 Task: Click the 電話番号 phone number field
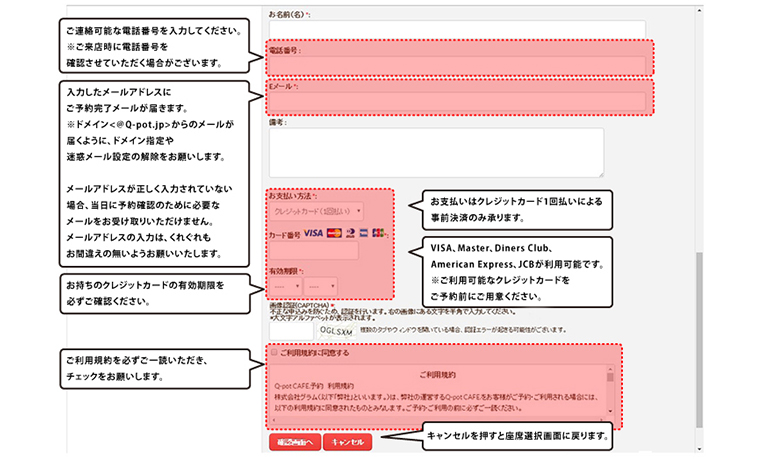(456, 65)
